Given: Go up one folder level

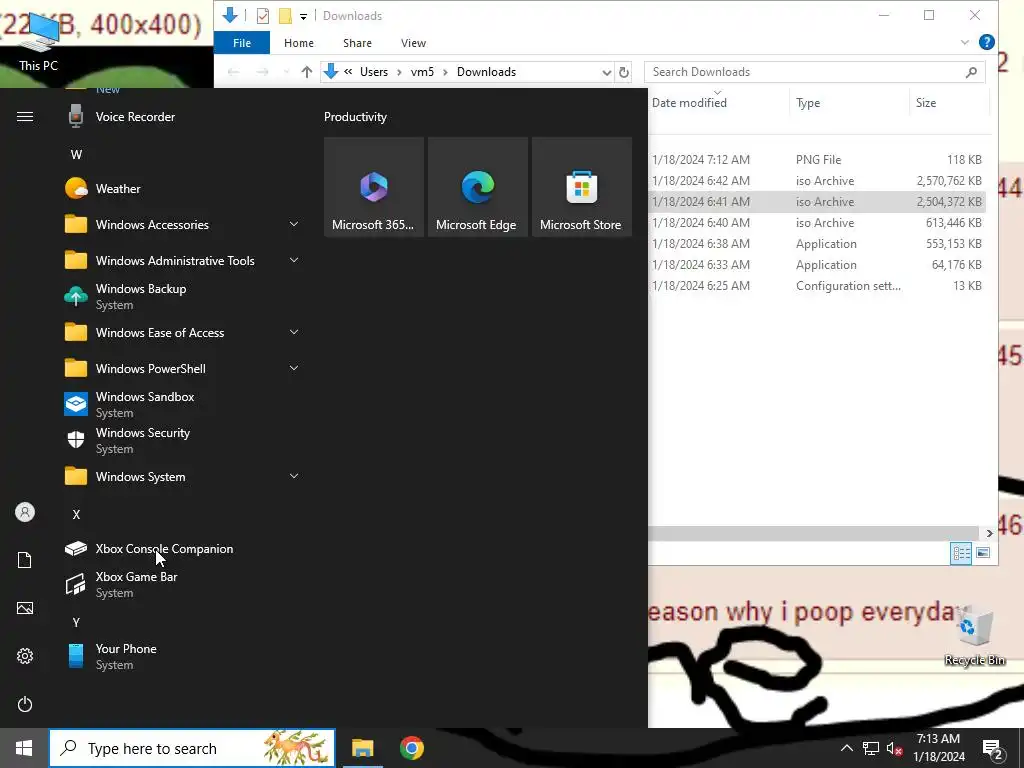Looking at the screenshot, I should click(306, 72).
